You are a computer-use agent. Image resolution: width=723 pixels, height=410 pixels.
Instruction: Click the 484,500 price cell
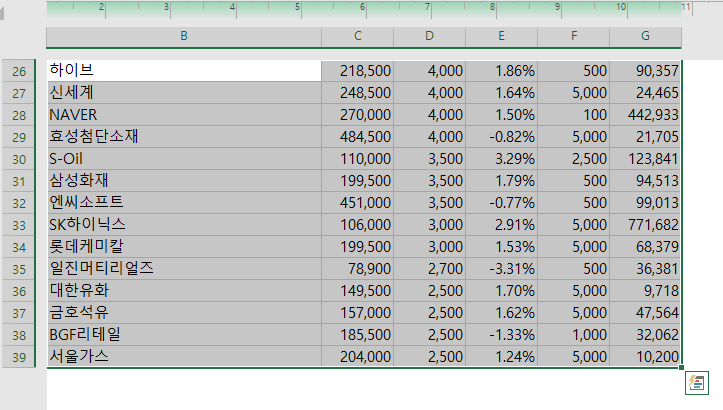coord(357,137)
